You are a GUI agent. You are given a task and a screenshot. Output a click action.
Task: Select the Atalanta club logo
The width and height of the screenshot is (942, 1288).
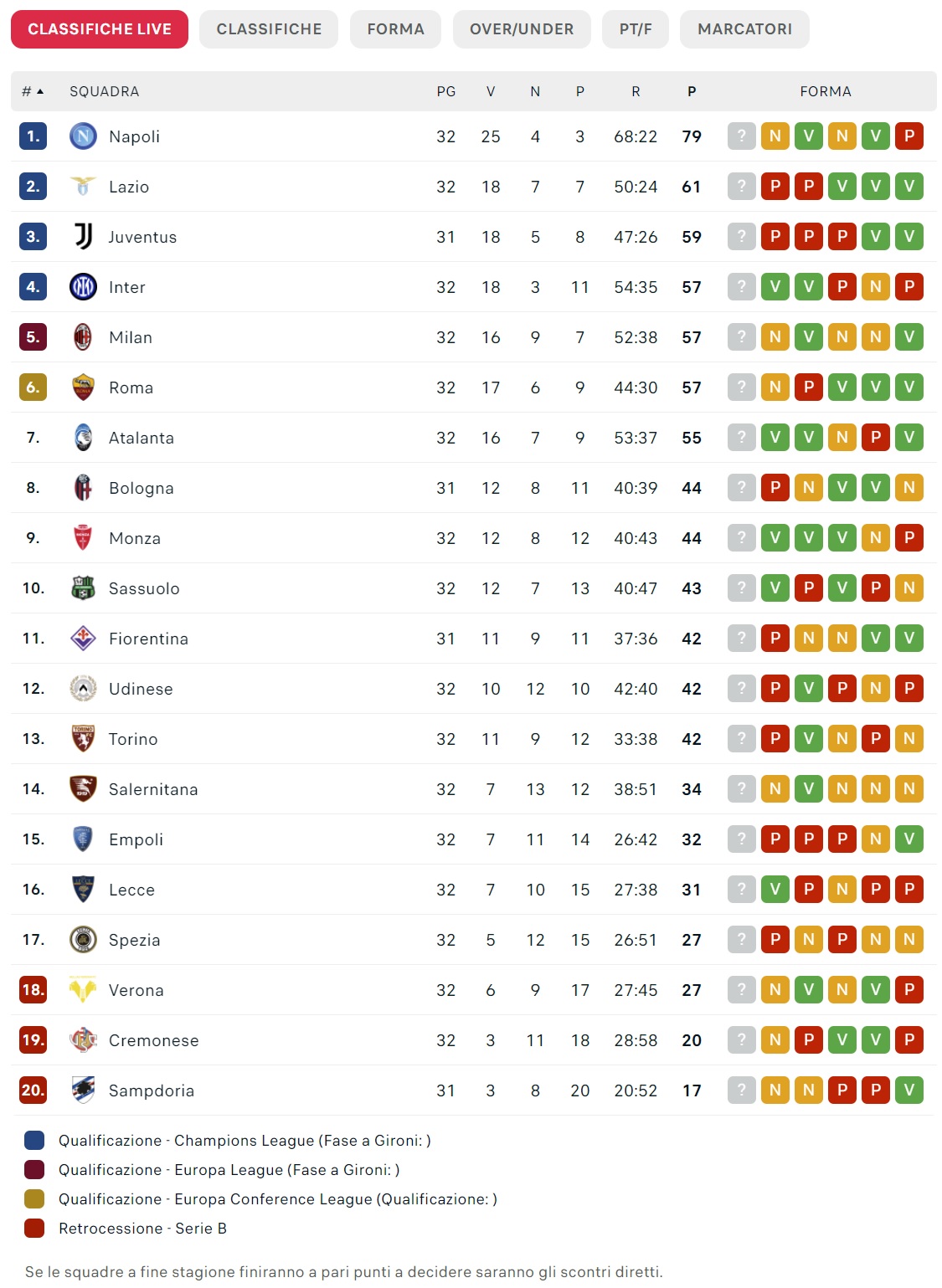pyautogui.click(x=83, y=438)
